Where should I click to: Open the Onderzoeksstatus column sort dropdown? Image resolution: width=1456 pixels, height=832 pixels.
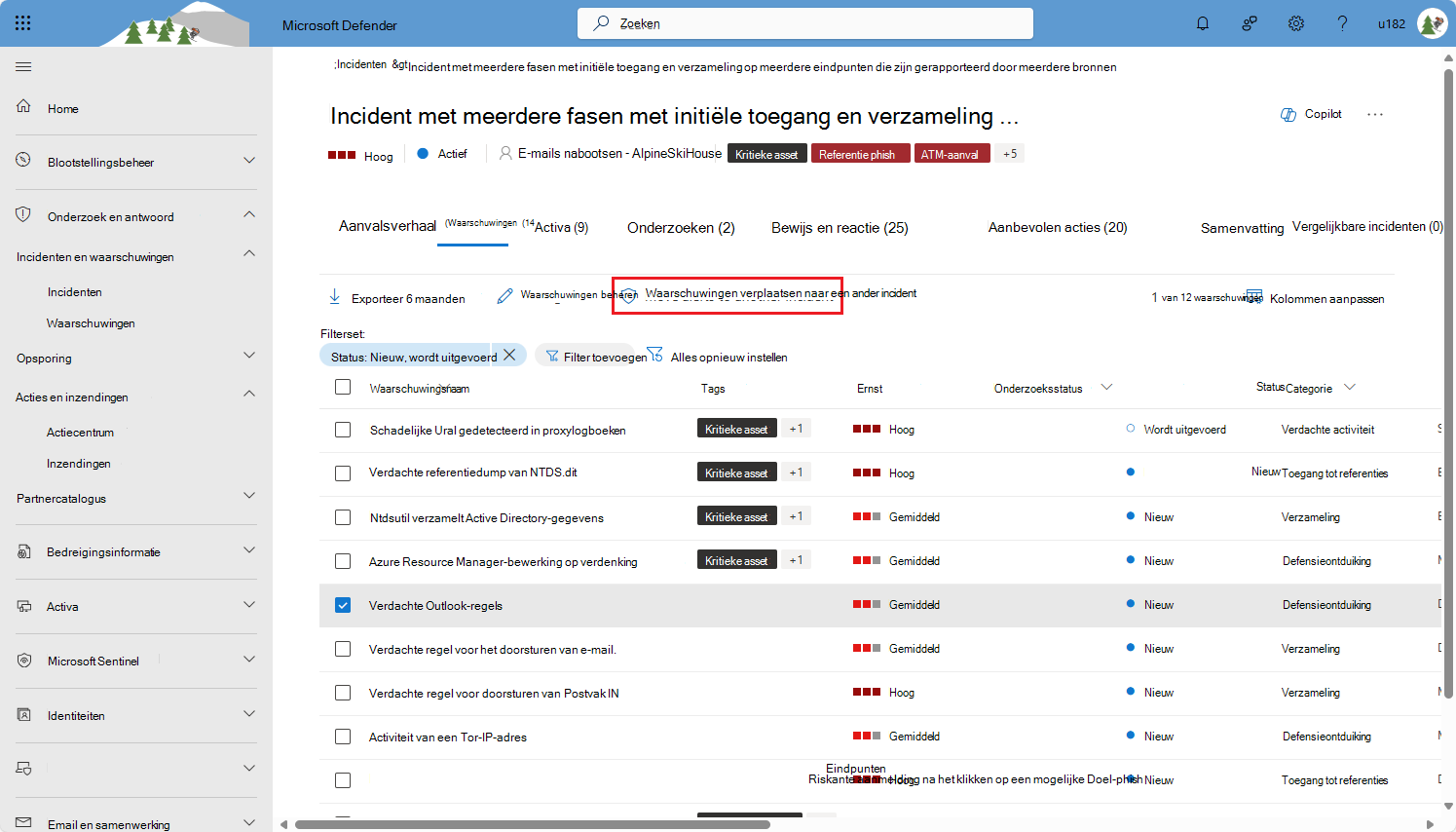1106,387
